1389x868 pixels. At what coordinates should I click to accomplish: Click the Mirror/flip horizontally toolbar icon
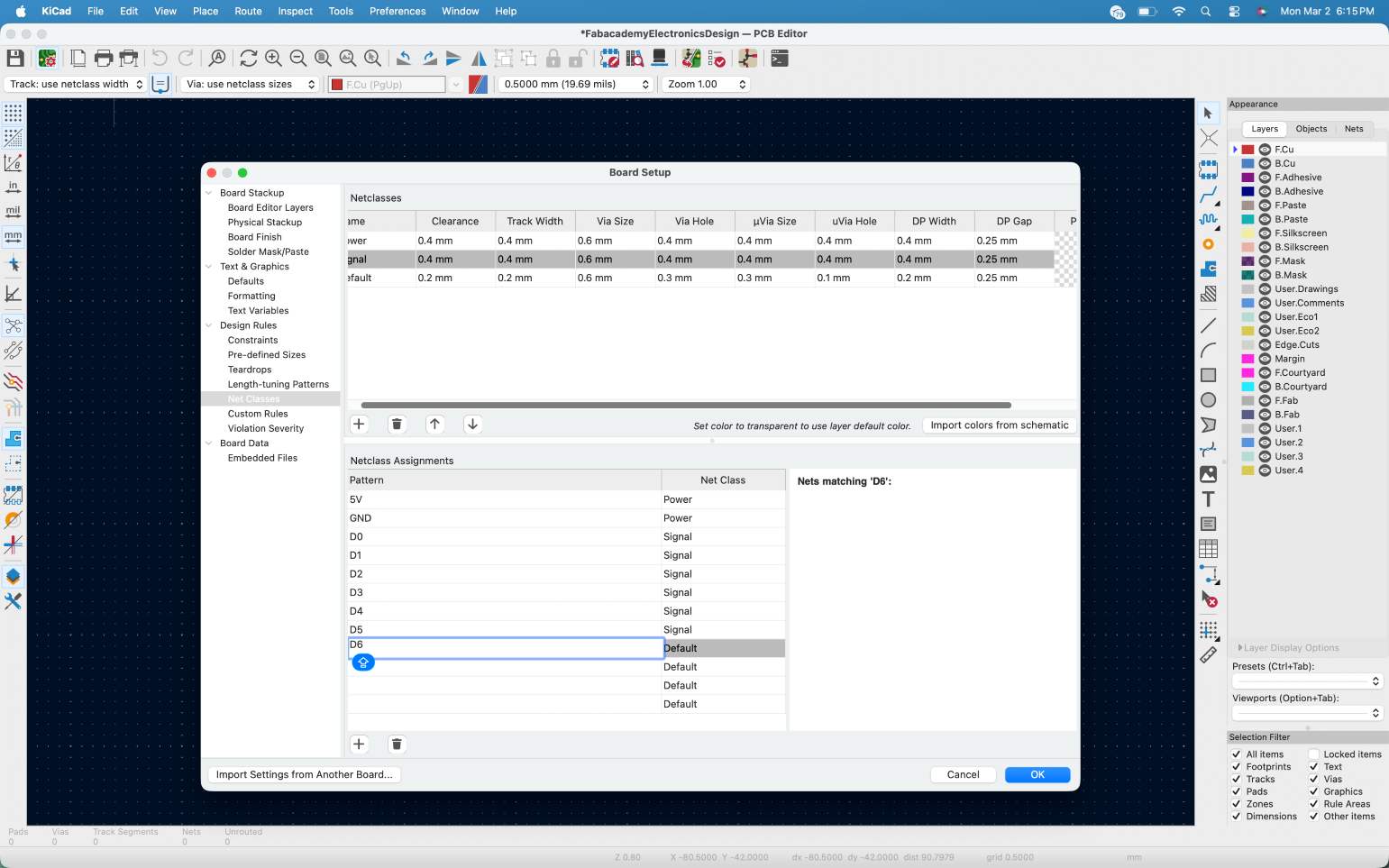[479, 59]
